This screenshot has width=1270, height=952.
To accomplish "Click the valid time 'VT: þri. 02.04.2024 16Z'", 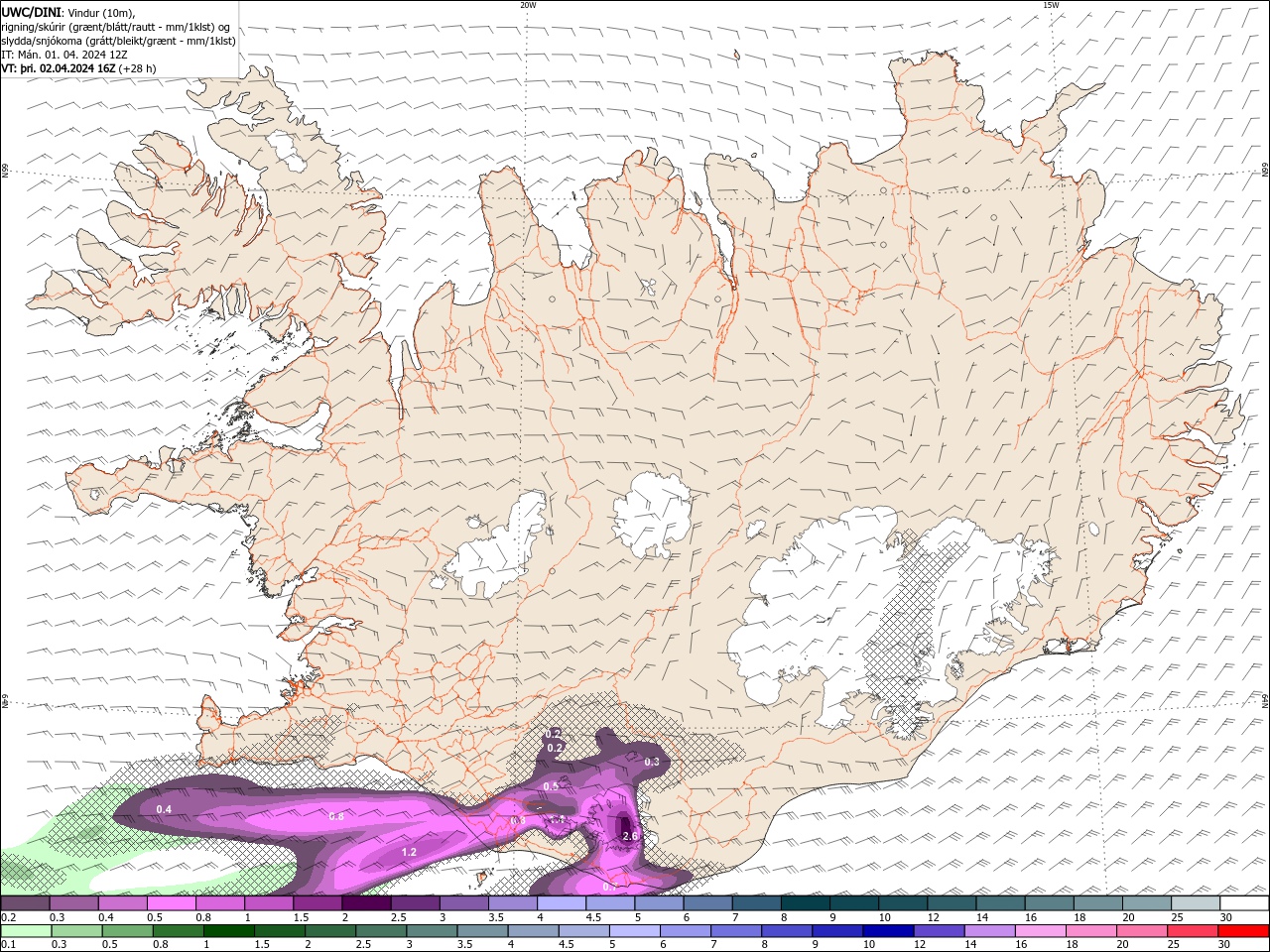I will [58, 68].
